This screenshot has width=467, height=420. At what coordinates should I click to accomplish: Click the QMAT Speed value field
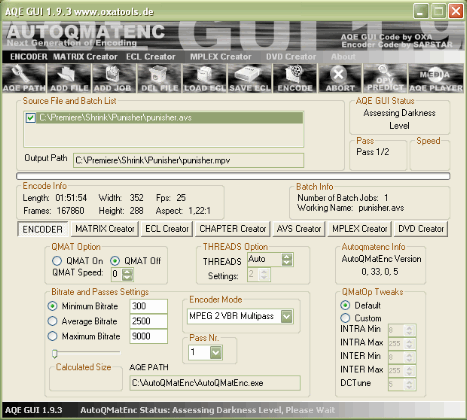116,274
